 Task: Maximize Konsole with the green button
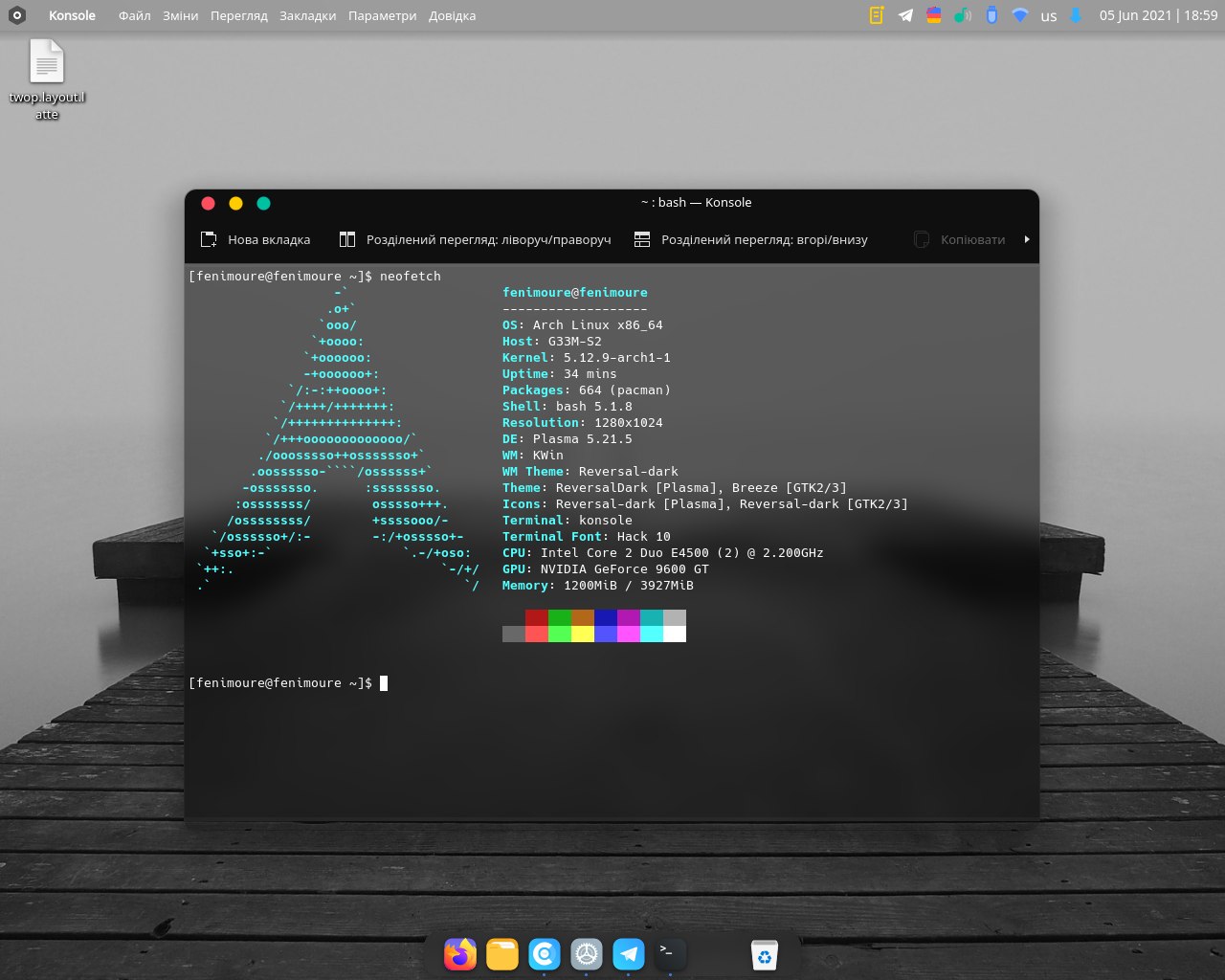(x=263, y=203)
